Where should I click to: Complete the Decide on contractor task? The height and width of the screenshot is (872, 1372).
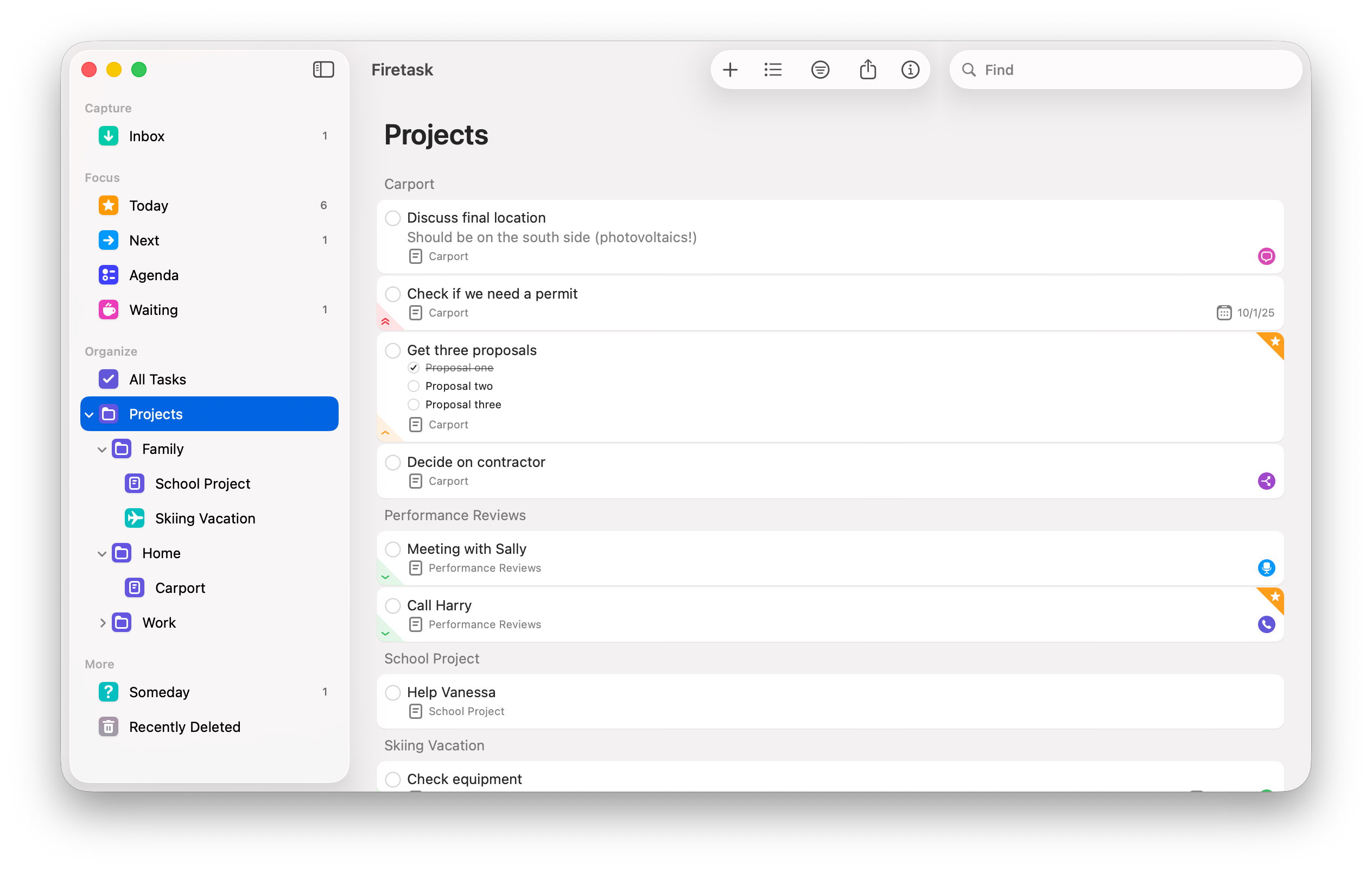(x=392, y=462)
